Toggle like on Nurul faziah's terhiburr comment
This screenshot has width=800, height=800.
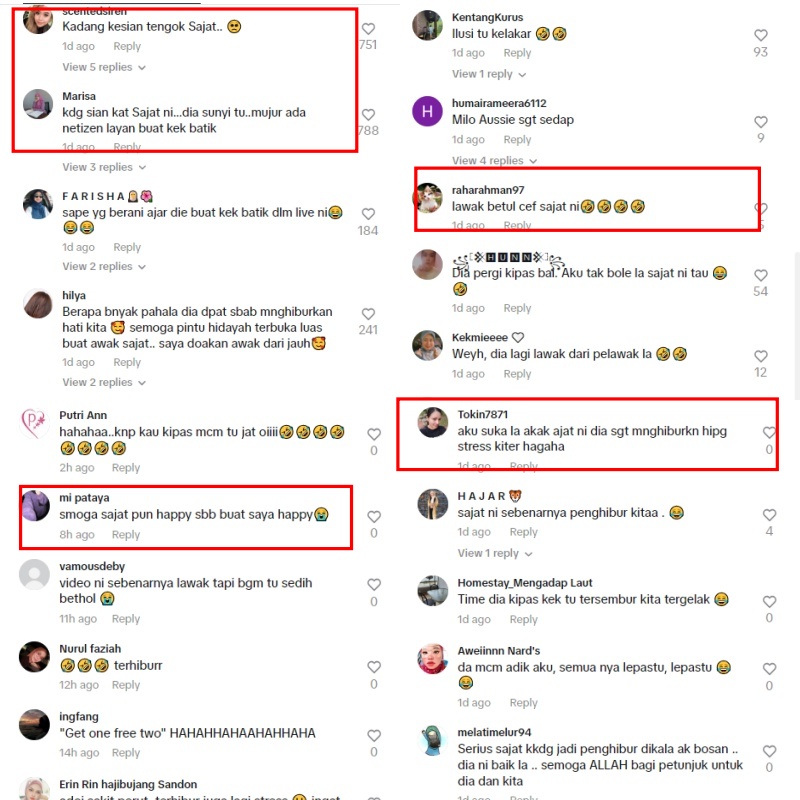[x=374, y=667]
